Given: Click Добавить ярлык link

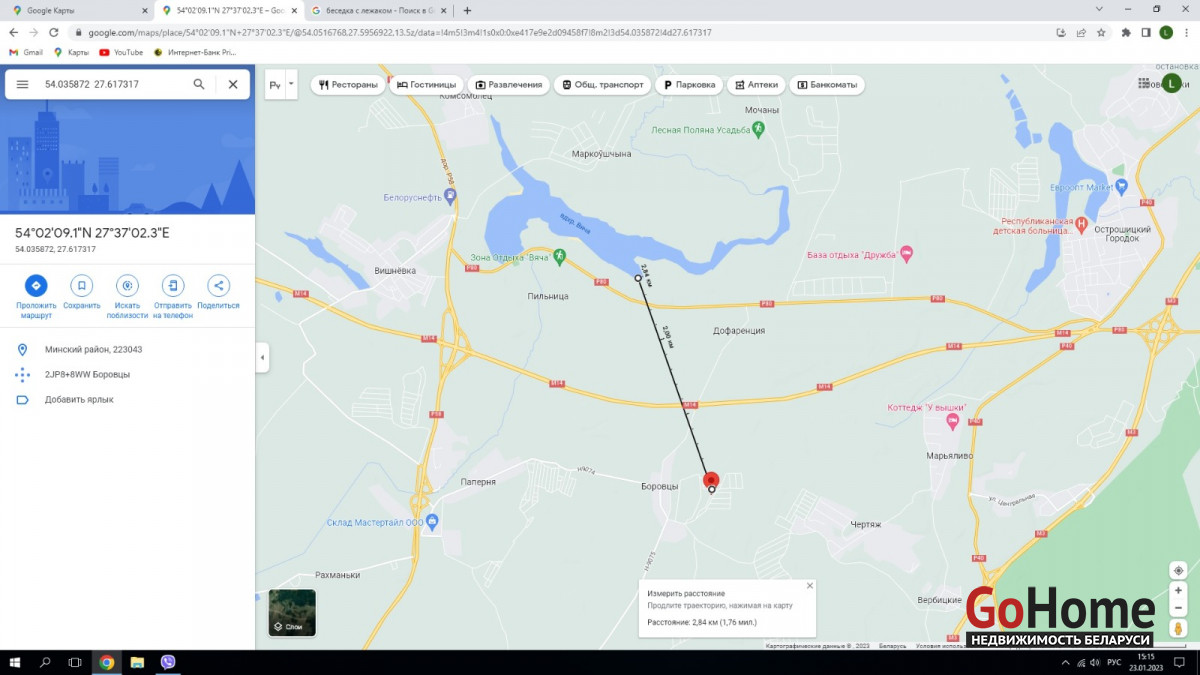Looking at the screenshot, I should tap(79, 399).
